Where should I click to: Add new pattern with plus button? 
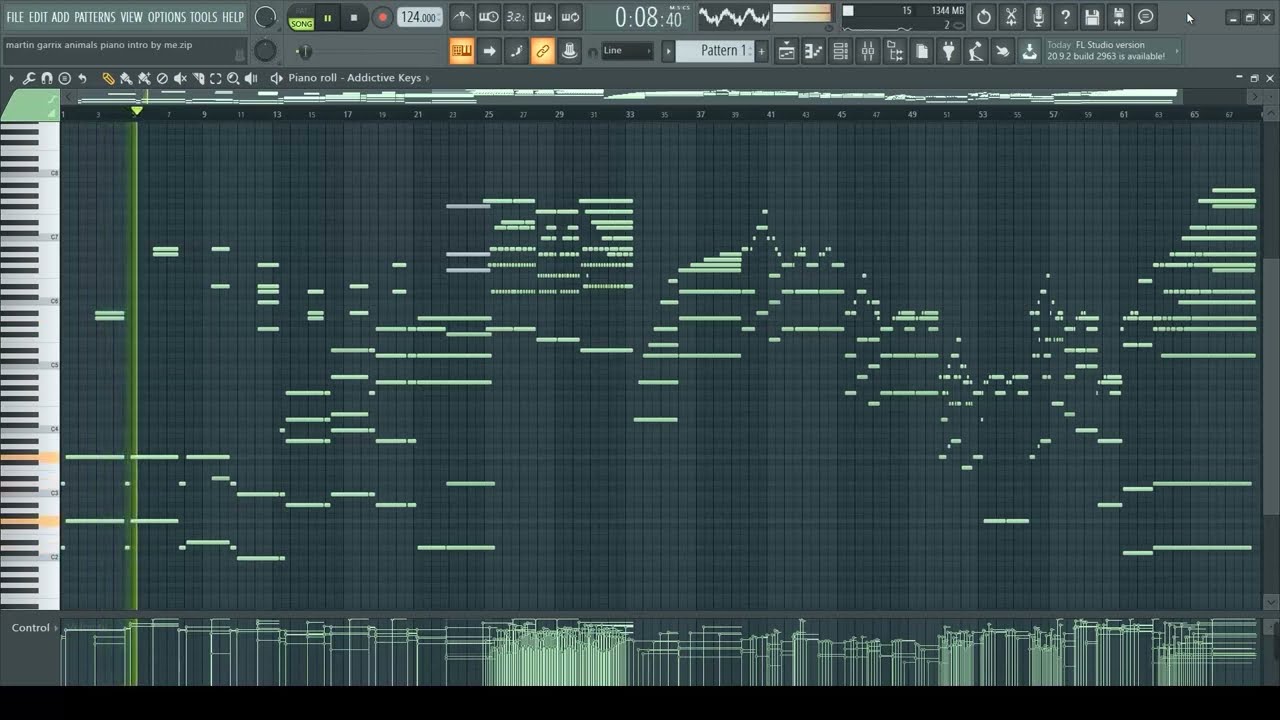coord(762,51)
